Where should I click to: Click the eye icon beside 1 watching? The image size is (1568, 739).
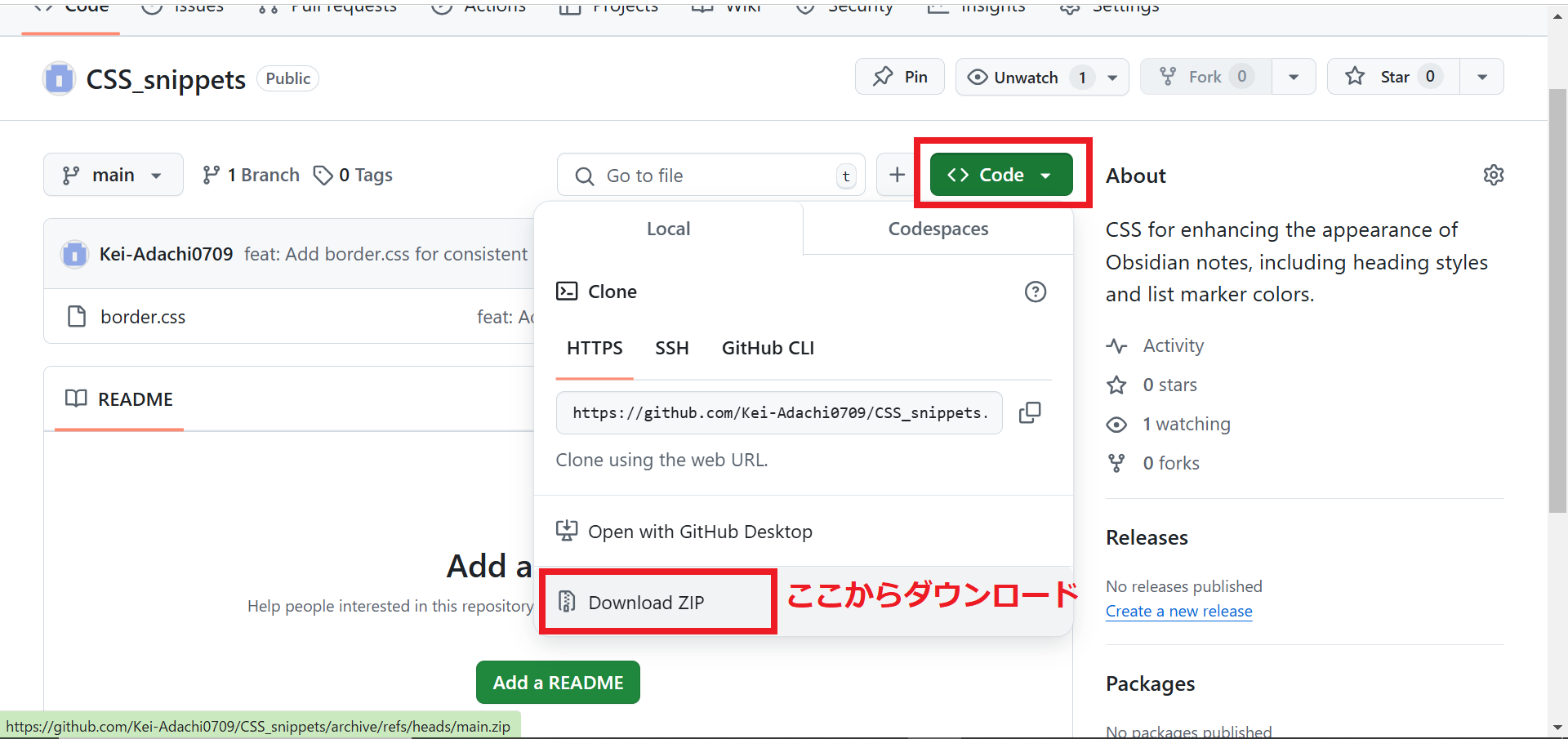tap(1116, 425)
